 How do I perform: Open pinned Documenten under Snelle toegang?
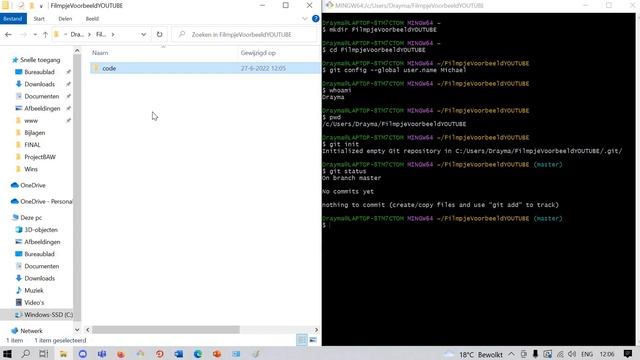coord(41,97)
